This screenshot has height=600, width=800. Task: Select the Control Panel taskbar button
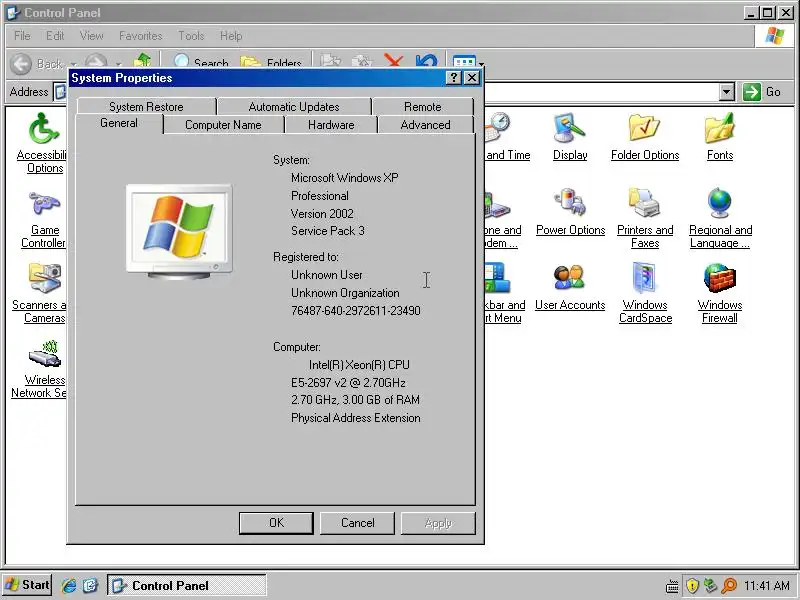tap(187, 585)
